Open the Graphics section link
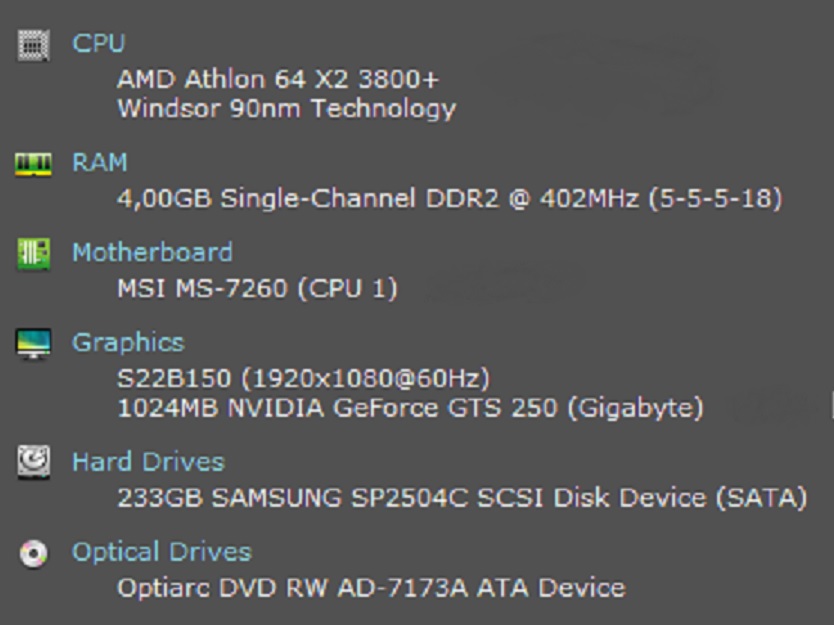This screenshot has width=834, height=625. pyautogui.click(x=129, y=343)
